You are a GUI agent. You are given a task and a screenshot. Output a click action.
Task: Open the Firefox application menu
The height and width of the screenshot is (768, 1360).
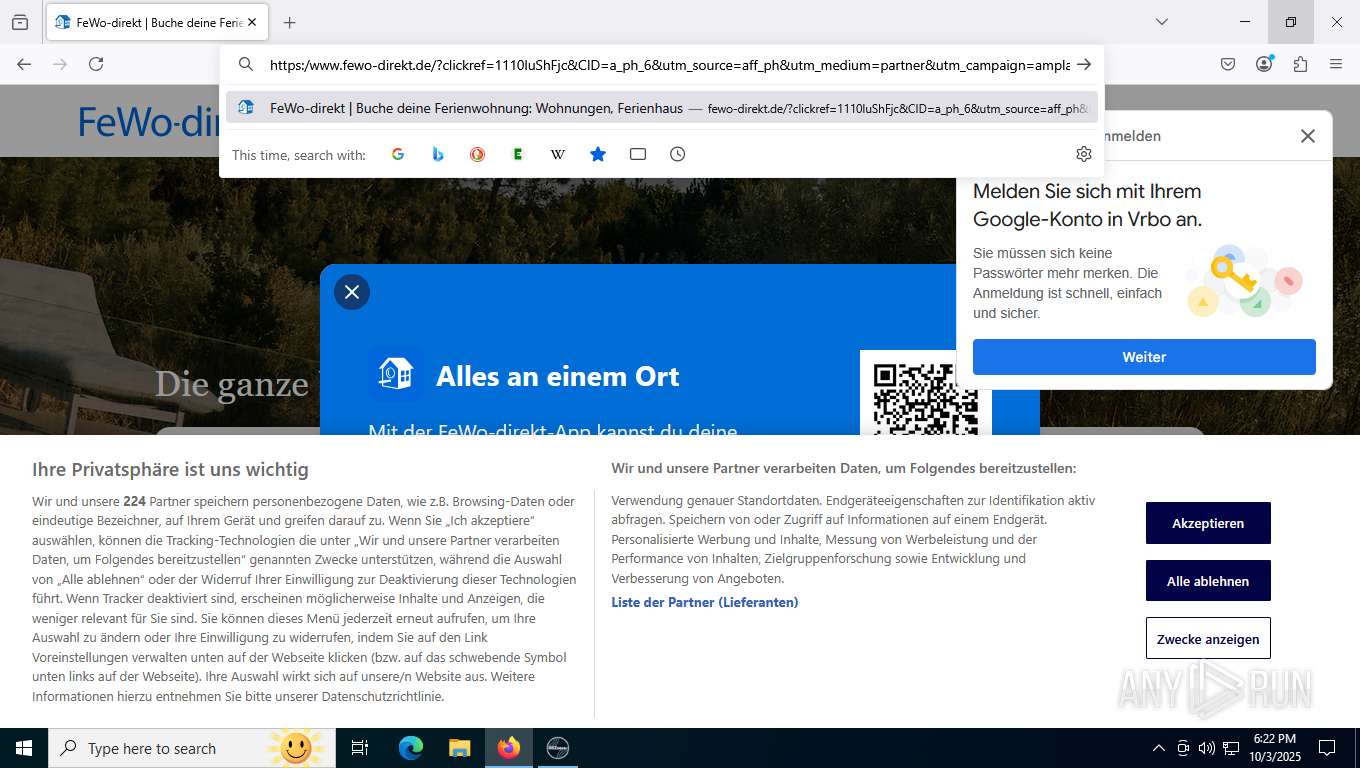pos(1336,64)
